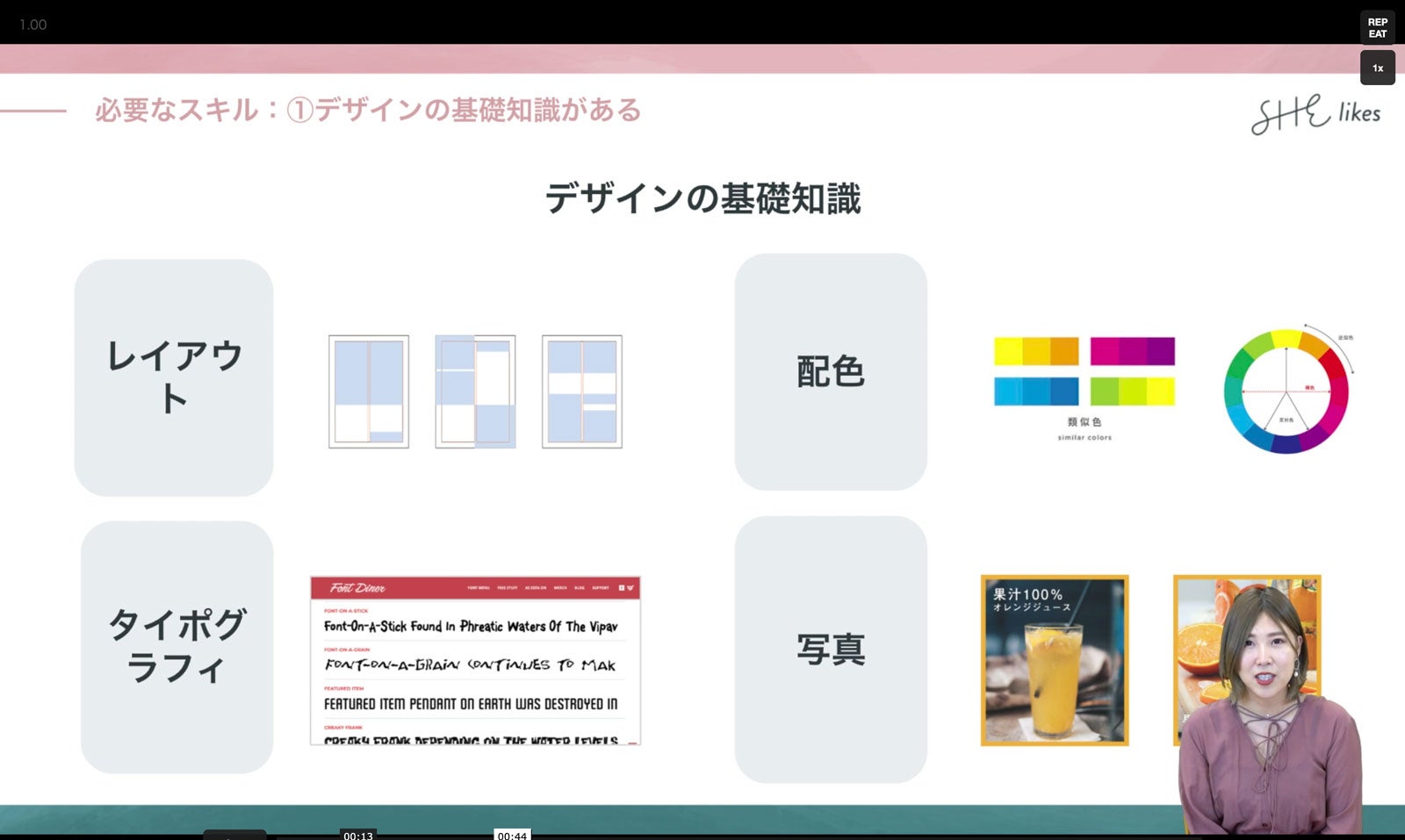Jump to the 00:44 timeline marker
The width and height of the screenshot is (1405, 840).
click(x=512, y=835)
